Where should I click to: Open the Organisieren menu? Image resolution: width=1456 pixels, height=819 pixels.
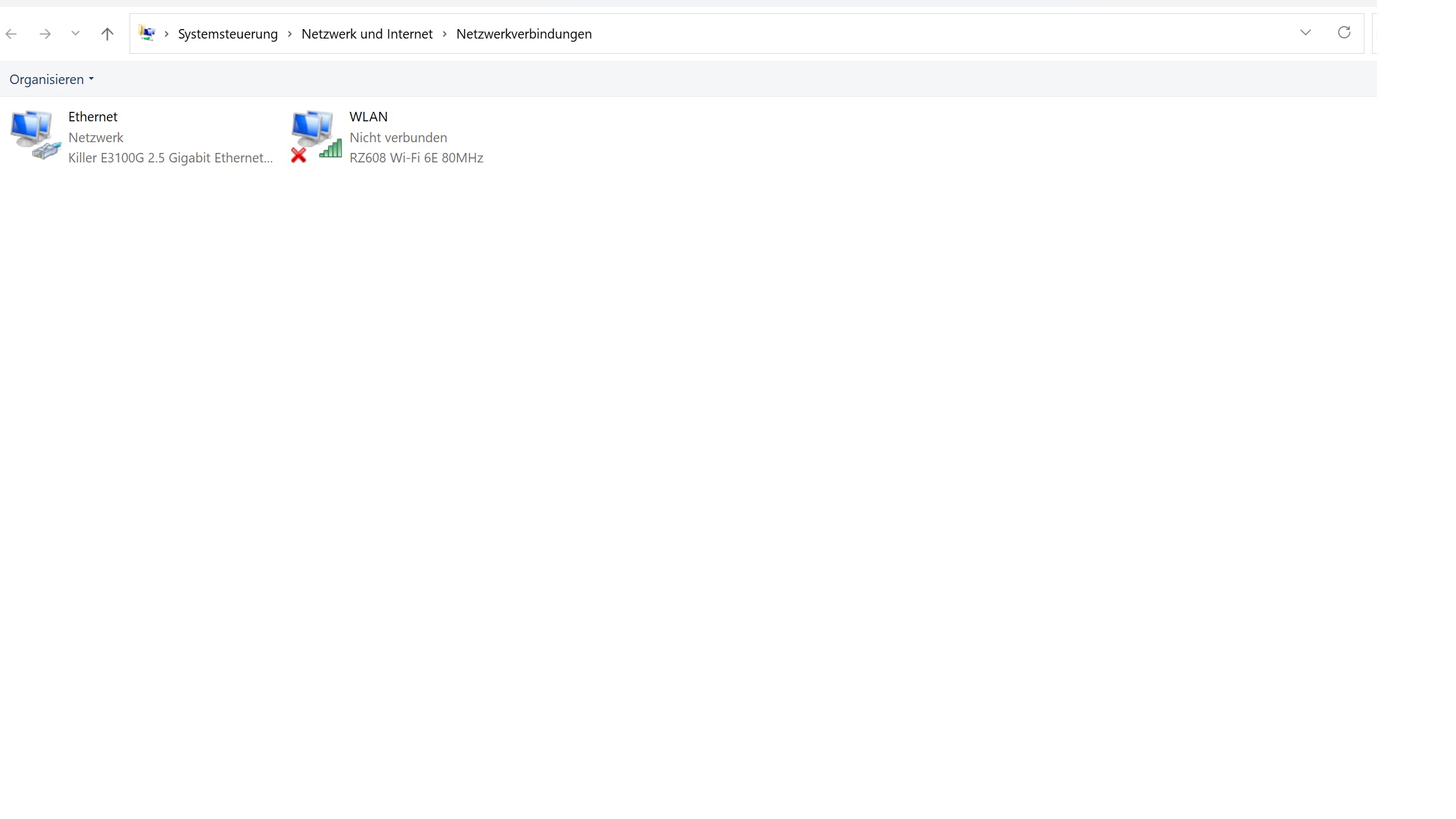51,80
